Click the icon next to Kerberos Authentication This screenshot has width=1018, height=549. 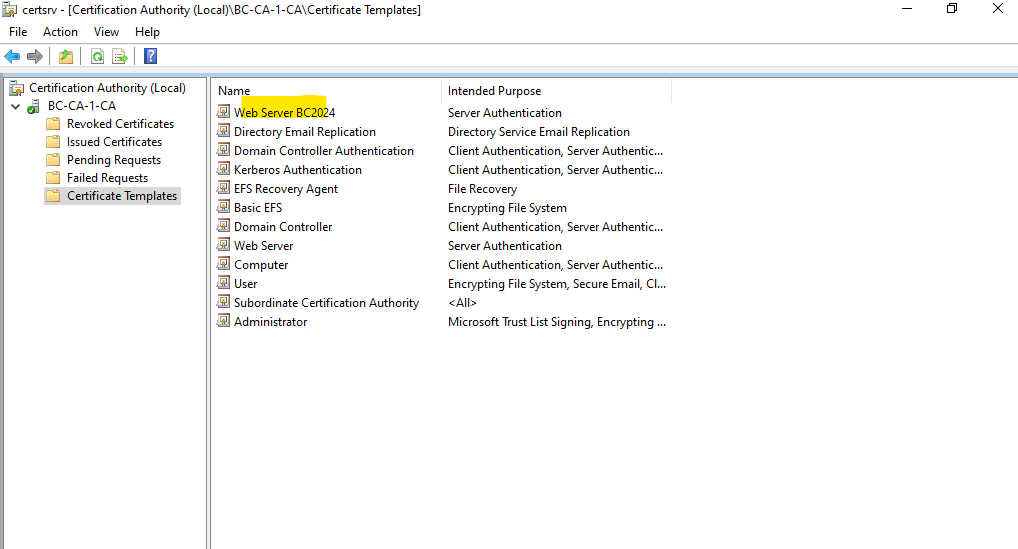(x=223, y=169)
